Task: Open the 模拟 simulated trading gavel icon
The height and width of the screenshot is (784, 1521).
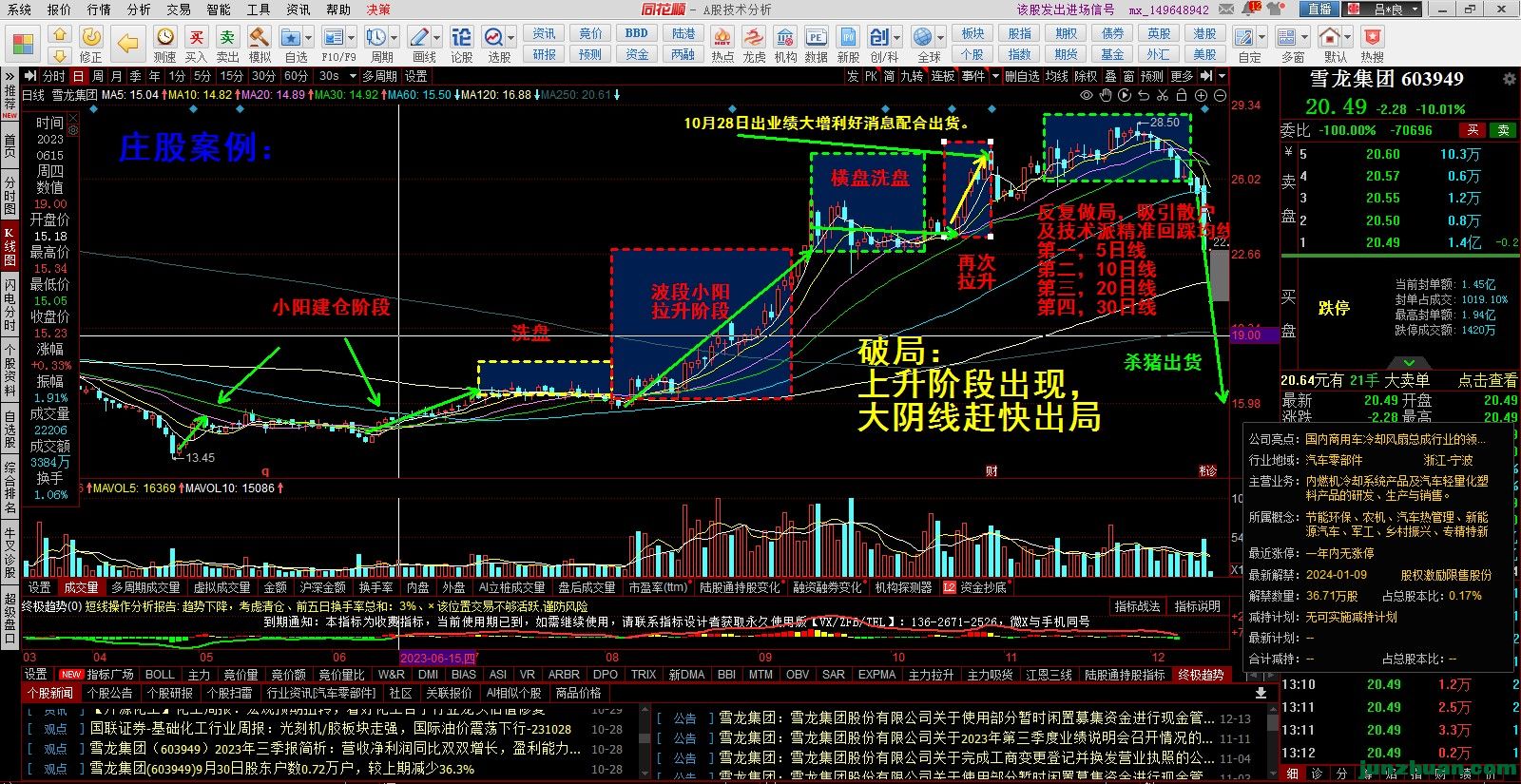Action: tap(260, 37)
